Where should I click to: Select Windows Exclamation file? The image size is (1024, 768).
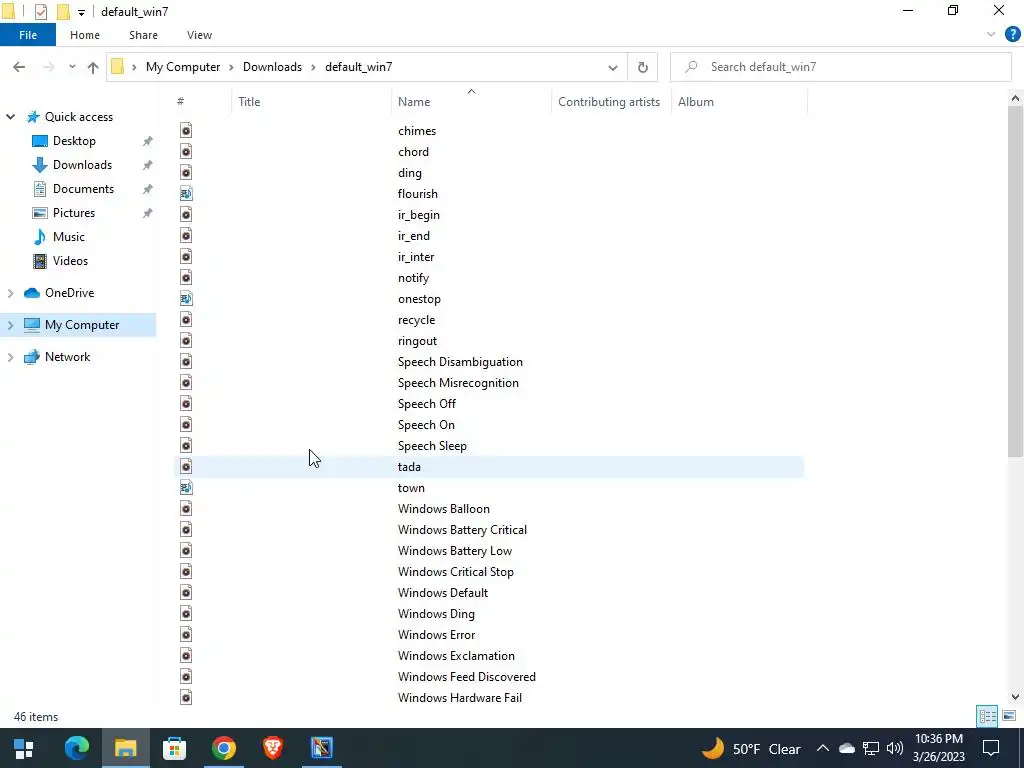[456, 656]
